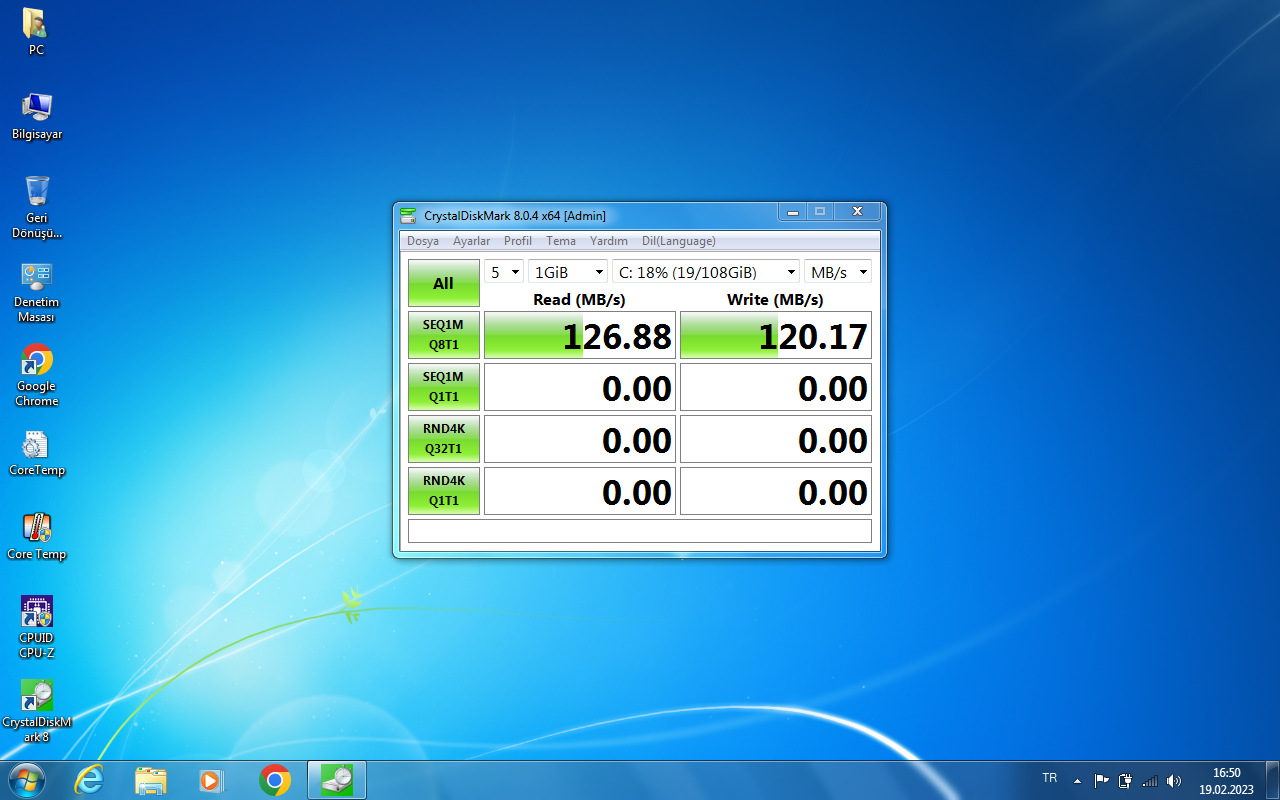Image resolution: width=1280 pixels, height=800 pixels.
Task: Launch Google Chrome from the taskbar
Action: [275, 780]
